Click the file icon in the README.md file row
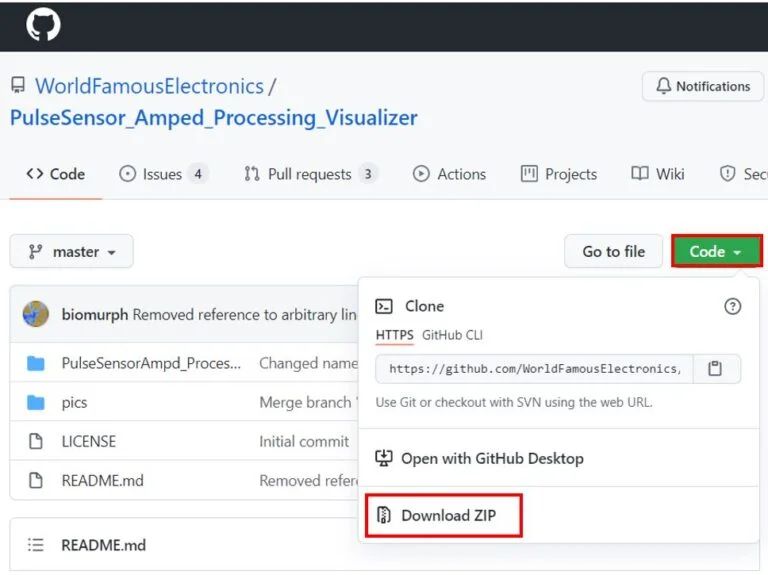This screenshot has width=768, height=575. (35, 480)
